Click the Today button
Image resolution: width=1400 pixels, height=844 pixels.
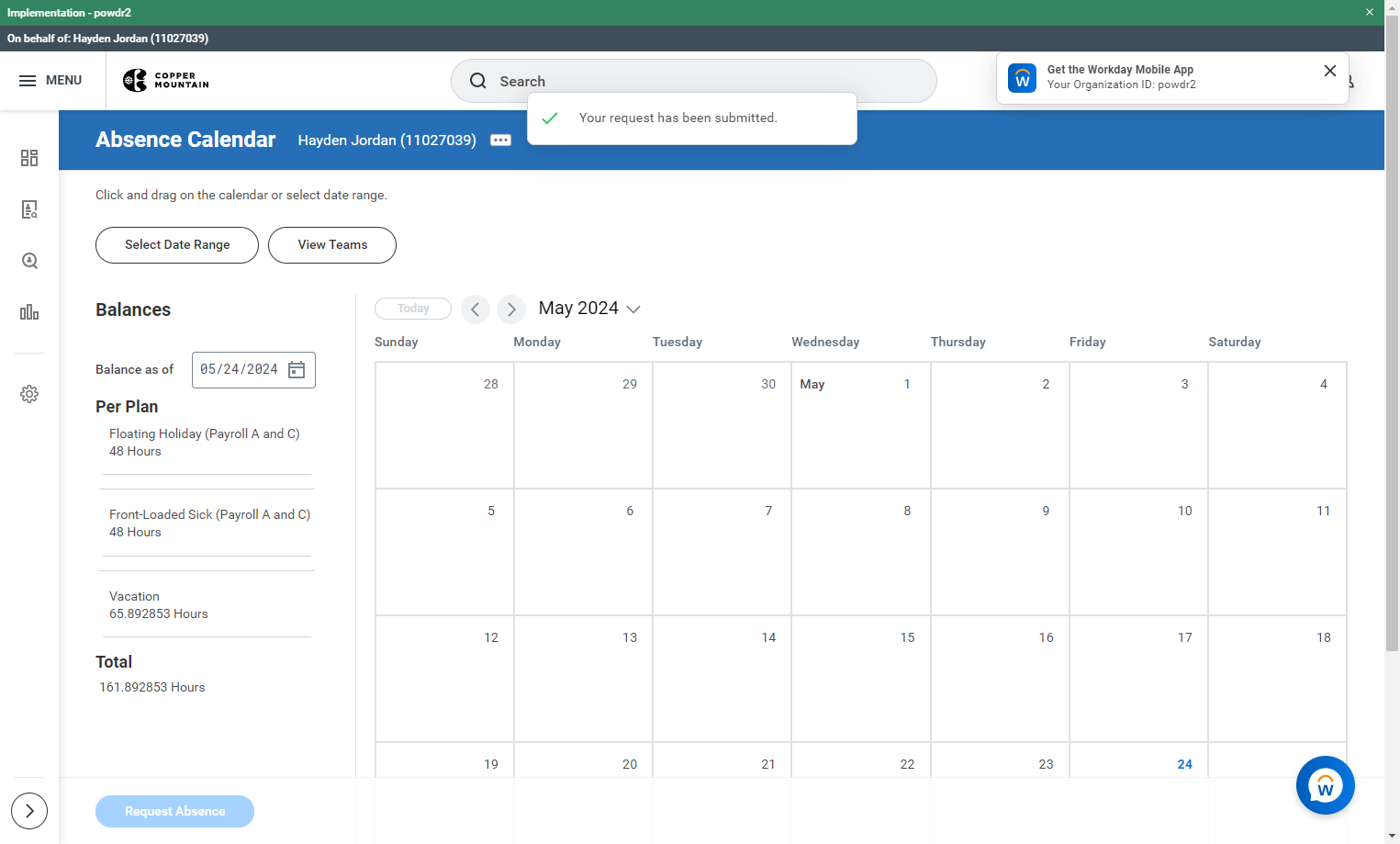413,309
